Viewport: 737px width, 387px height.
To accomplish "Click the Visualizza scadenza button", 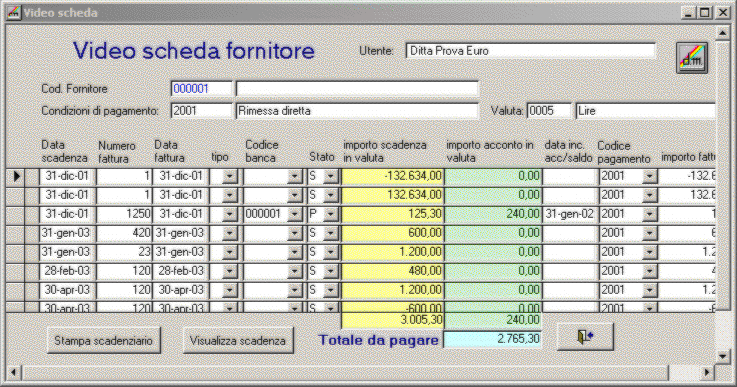I will point(238,340).
